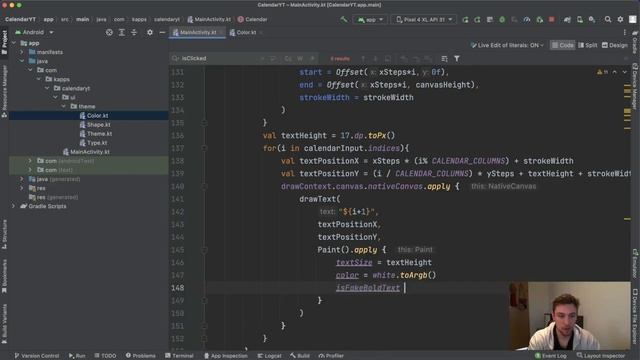The image size is (640, 360).
Task: Click the Profile app gauge icon
Action: (527, 20)
